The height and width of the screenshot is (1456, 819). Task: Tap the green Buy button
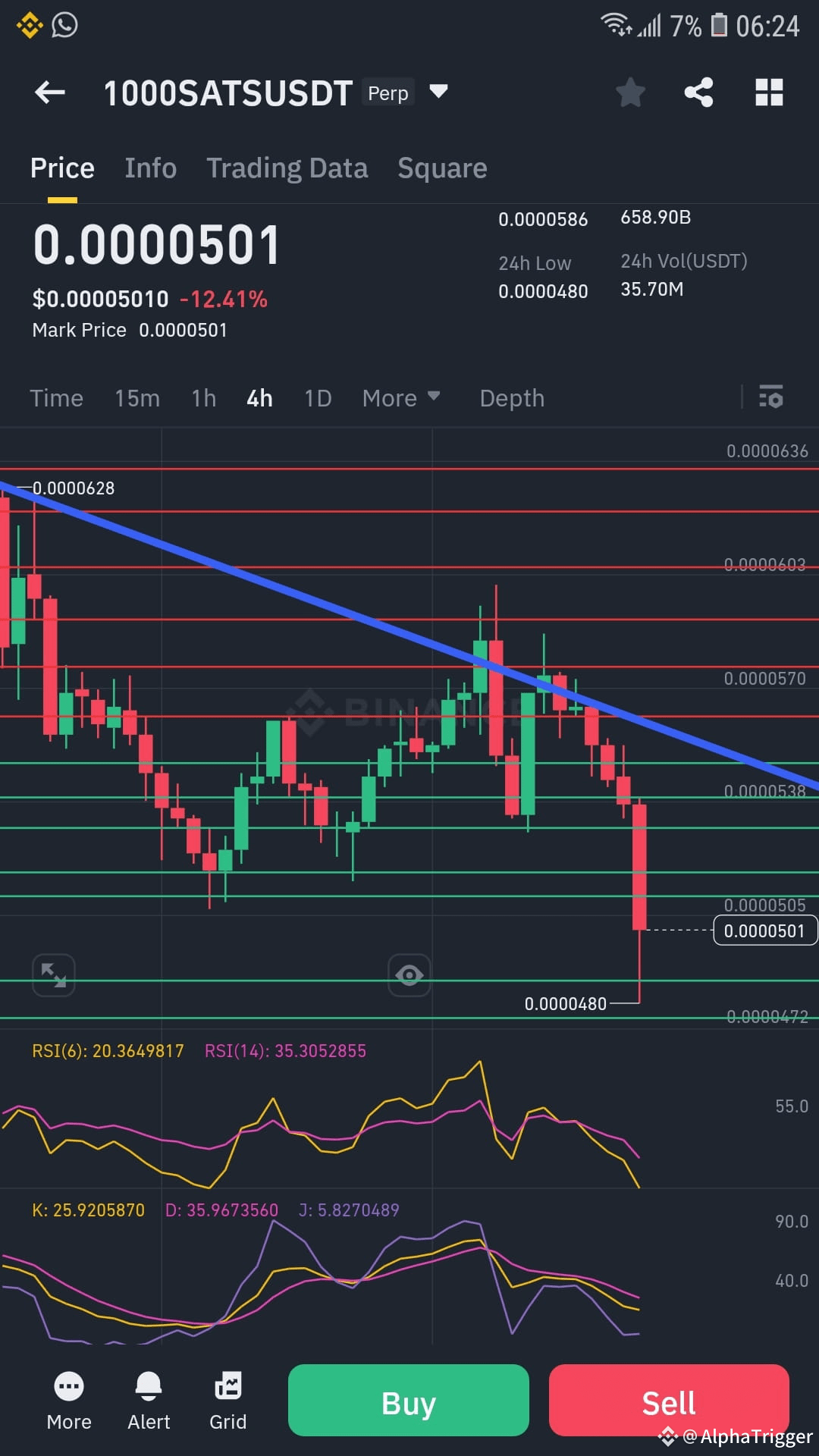[409, 1400]
